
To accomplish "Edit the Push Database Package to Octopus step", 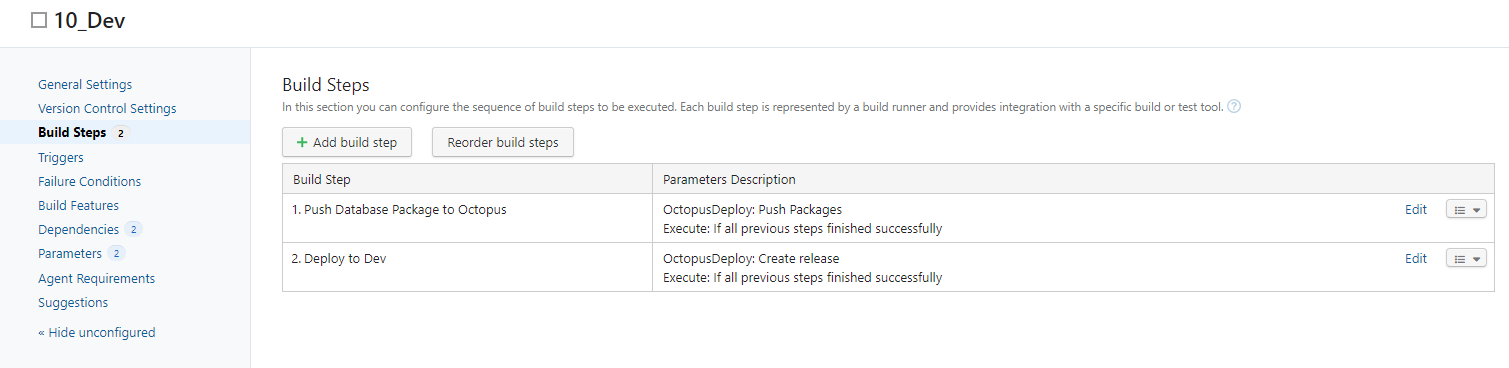I will coord(1416,210).
